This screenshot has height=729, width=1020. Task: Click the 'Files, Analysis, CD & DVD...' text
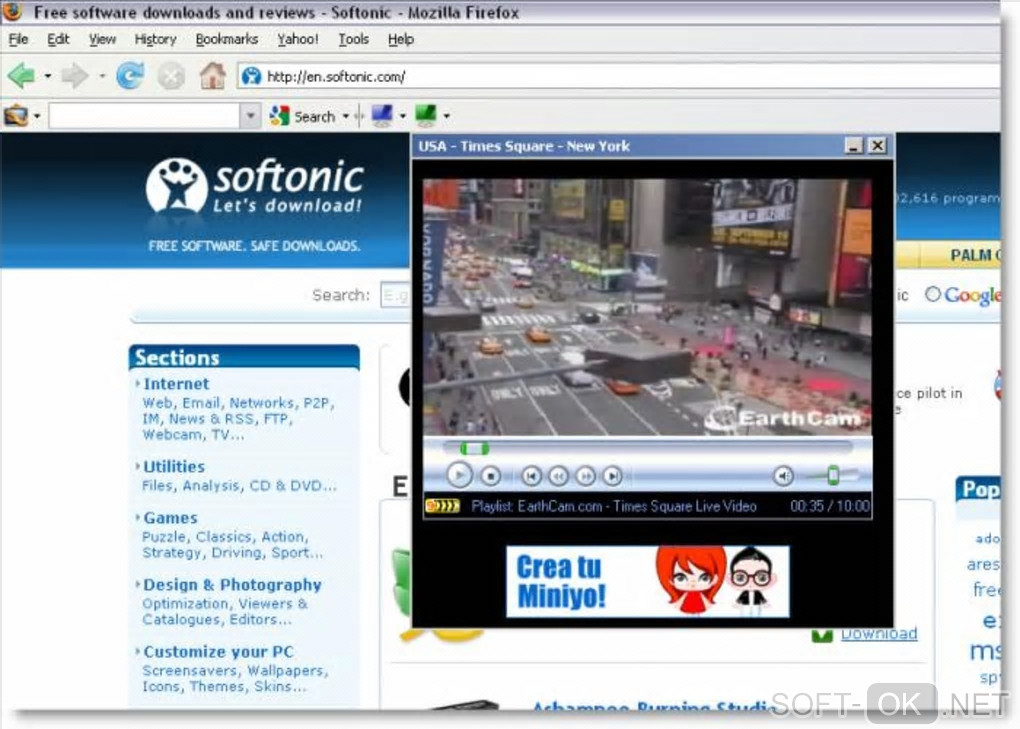click(x=239, y=486)
